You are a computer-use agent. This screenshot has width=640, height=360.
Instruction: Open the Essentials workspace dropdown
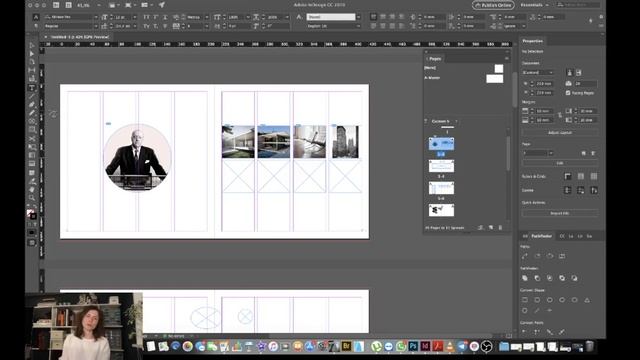tap(534, 5)
